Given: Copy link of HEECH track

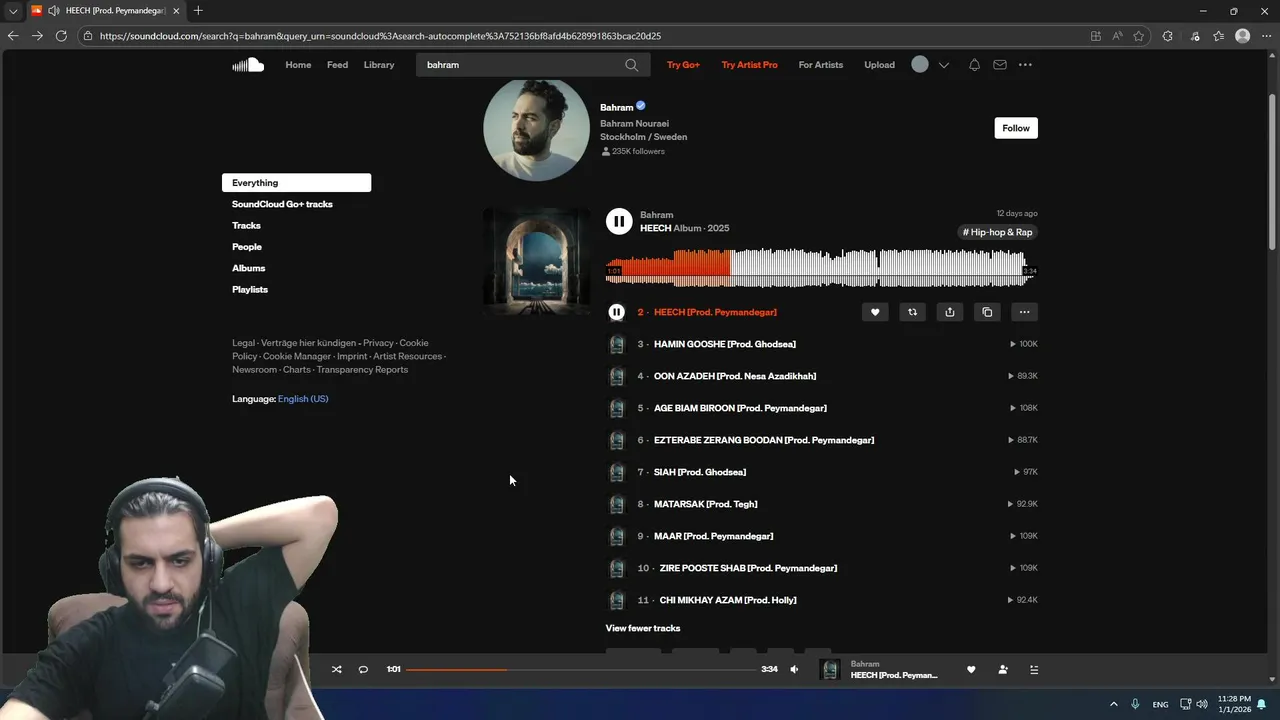Looking at the screenshot, I should pyautogui.click(x=987, y=312).
